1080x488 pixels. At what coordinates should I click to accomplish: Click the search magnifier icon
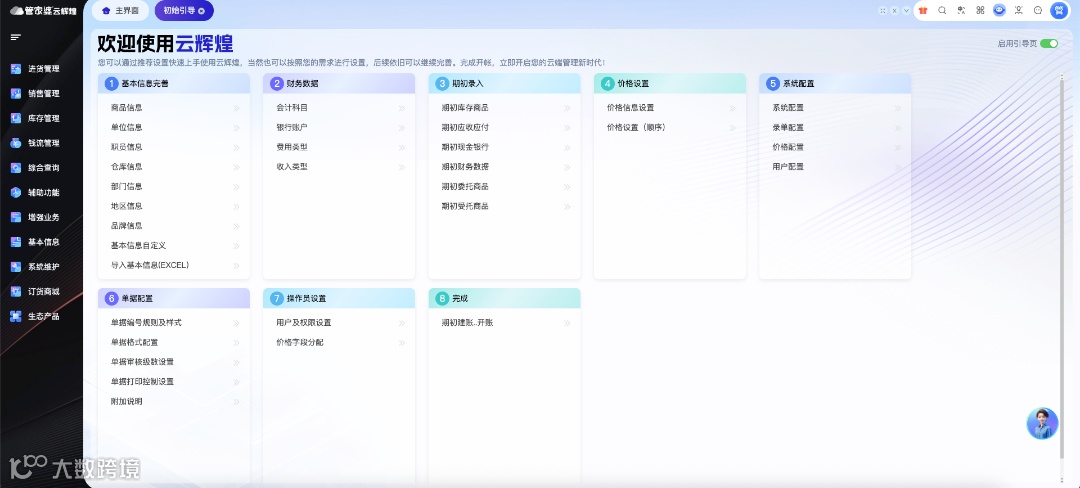942,10
